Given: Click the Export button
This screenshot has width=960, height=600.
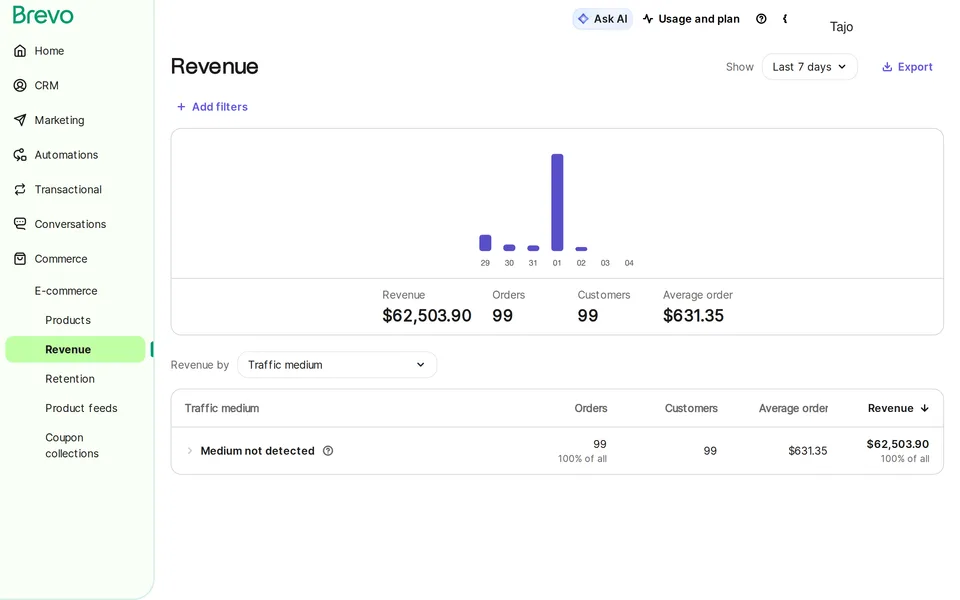Looking at the screenshot, I should pos(907,67).
